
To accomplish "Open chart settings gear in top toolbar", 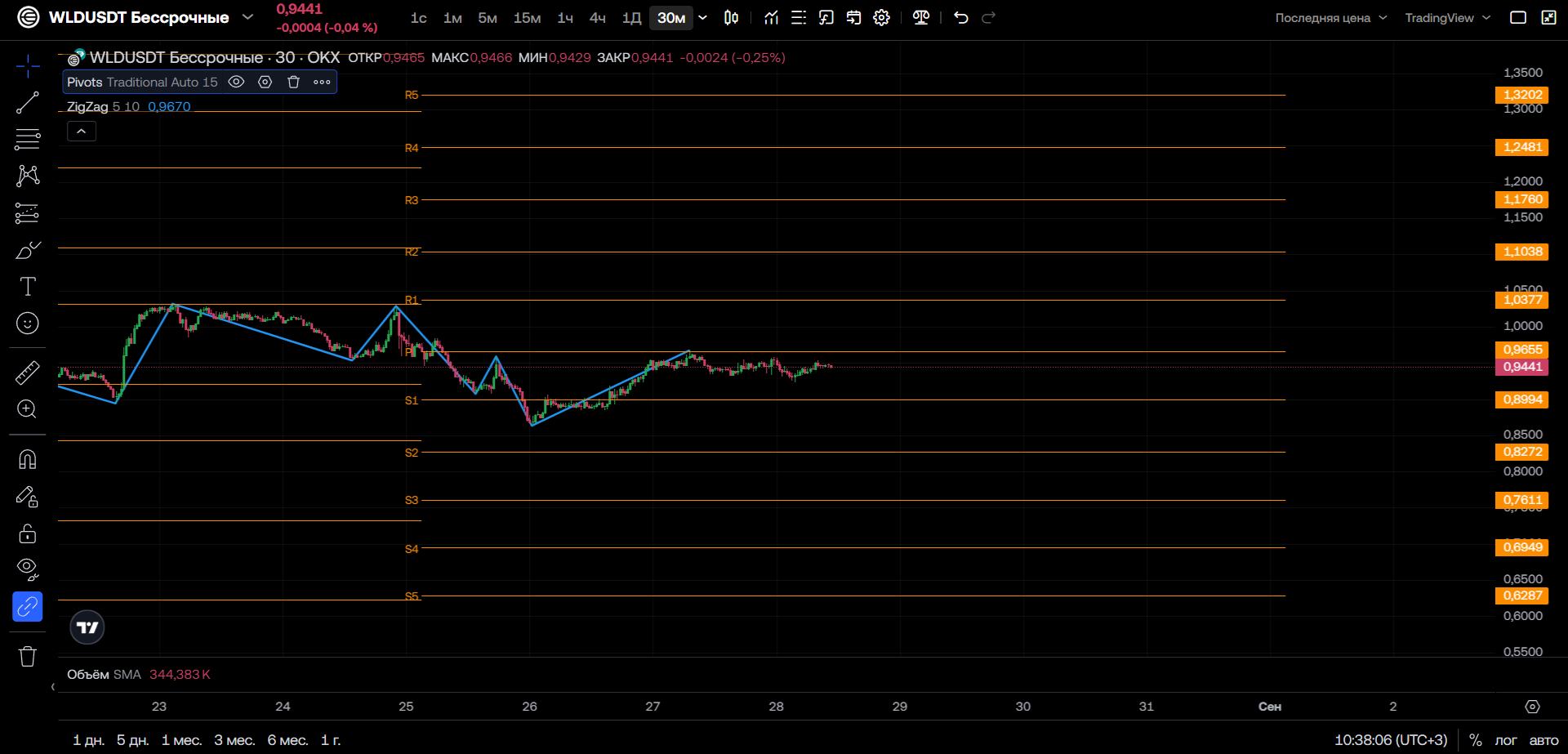I will click(882, 18).
